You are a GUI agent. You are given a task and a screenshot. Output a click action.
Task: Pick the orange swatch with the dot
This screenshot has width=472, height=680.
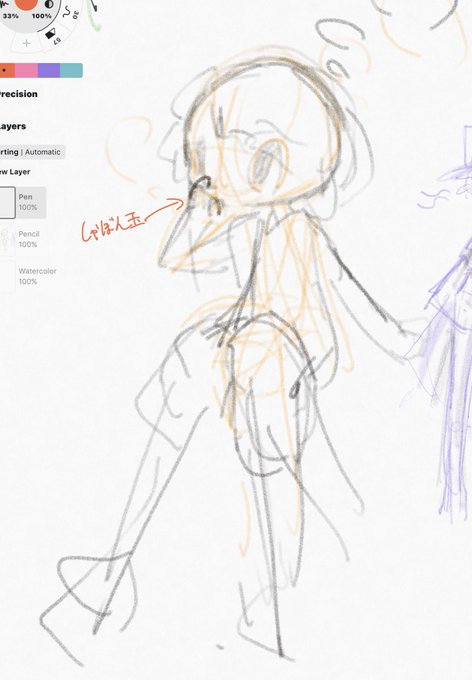pos(6,70)
